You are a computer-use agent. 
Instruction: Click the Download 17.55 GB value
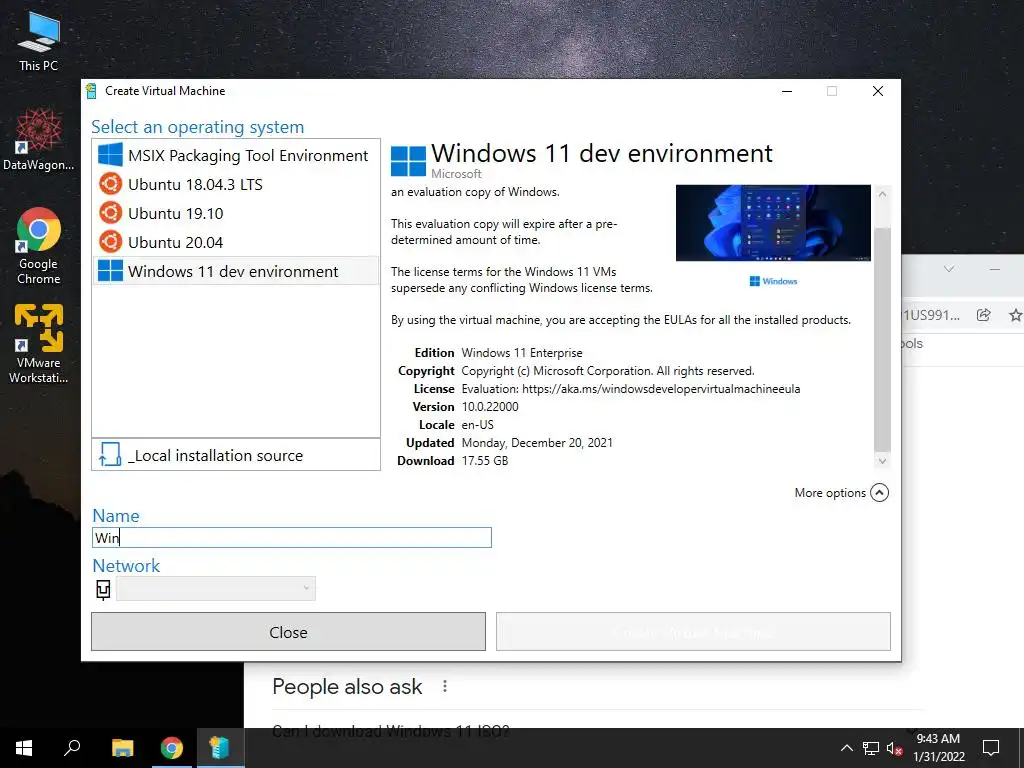point(485,460)
